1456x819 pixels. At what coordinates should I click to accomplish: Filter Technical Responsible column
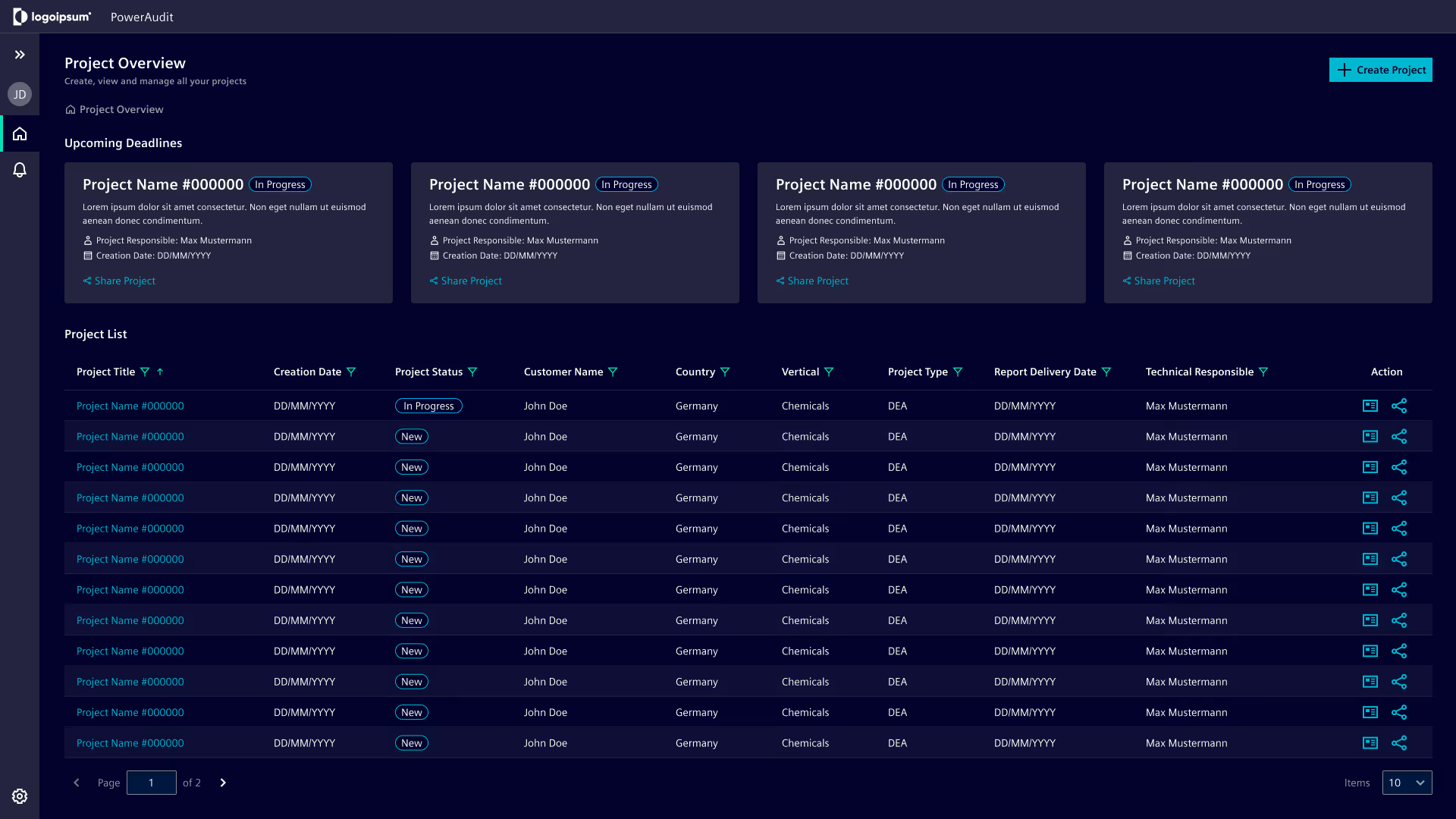1263,372
